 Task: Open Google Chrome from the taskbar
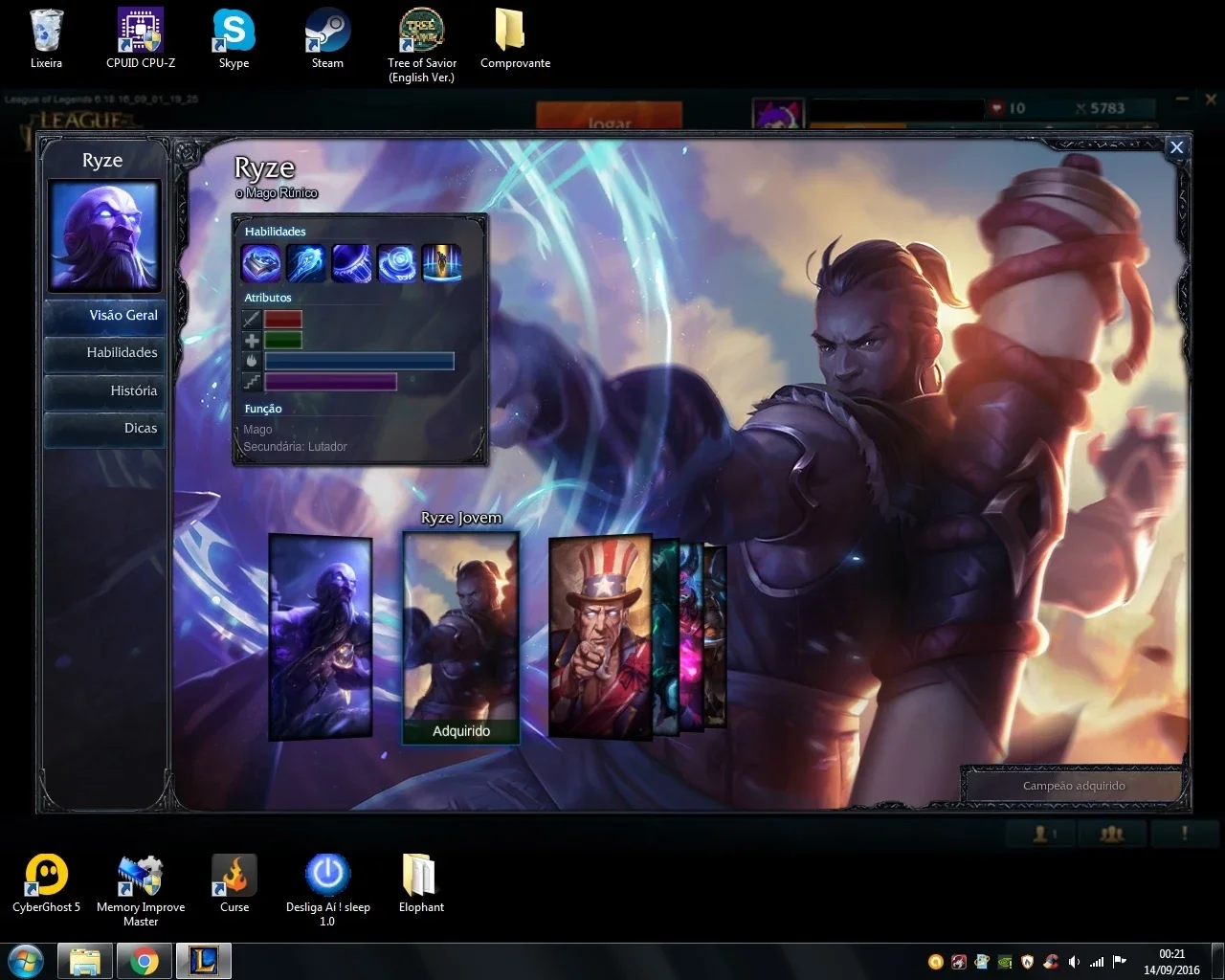pyautogui.click(x=145, y=960)
